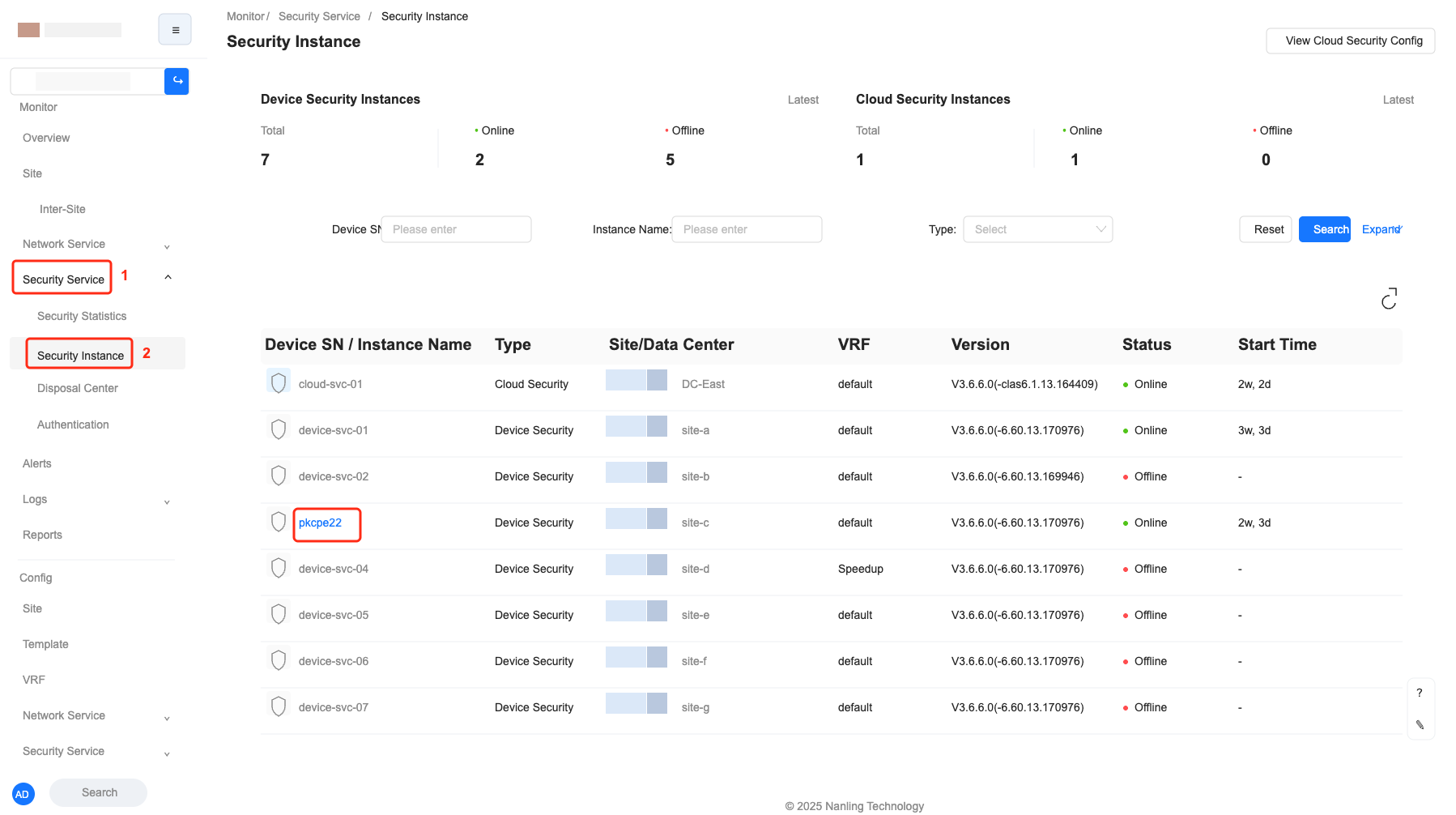Open the pkcpe22 instance link
Viewport: 1456px width, 815px height.
[x=320, y=523]
